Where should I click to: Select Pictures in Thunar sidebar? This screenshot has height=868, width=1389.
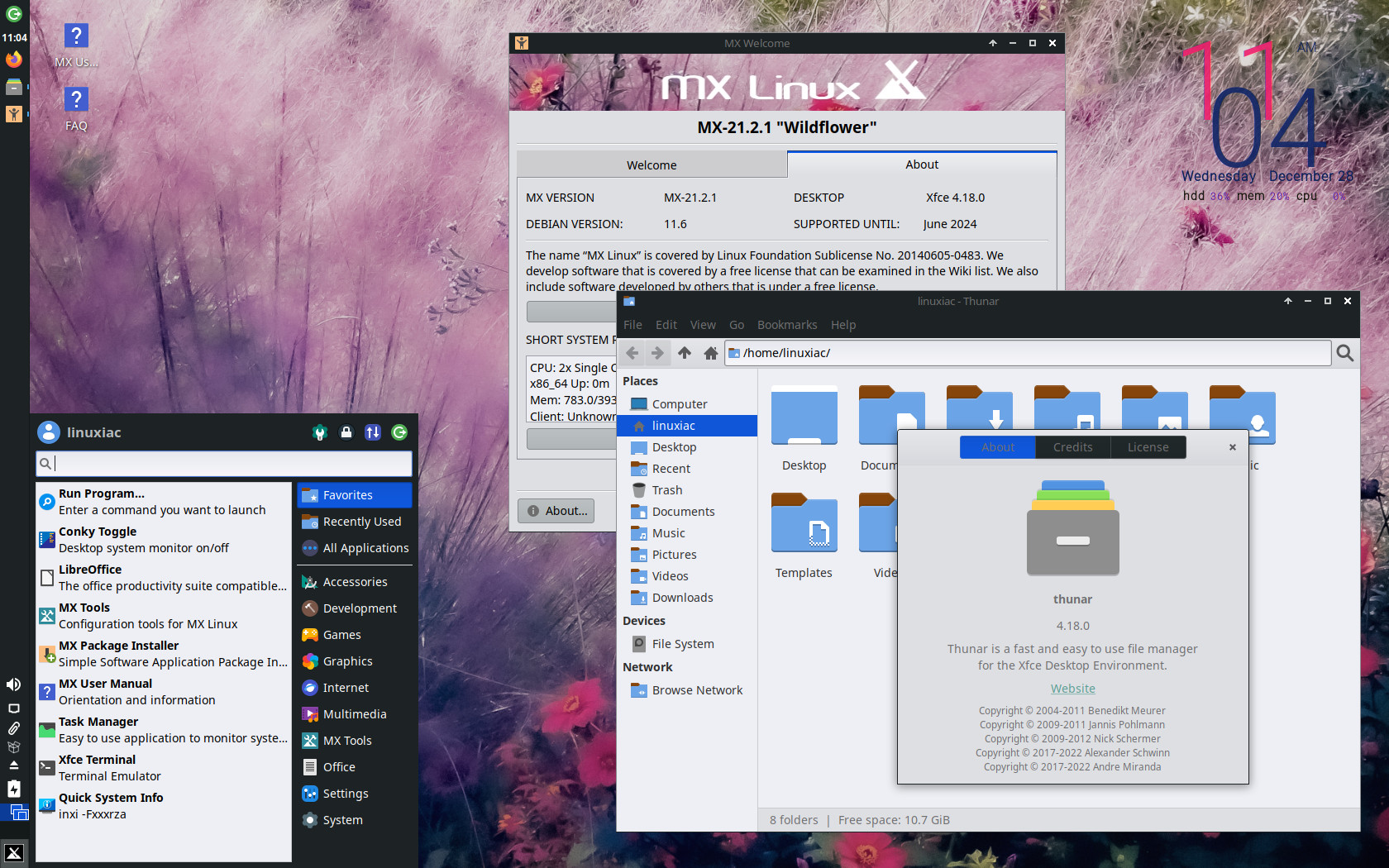point(686,555)
